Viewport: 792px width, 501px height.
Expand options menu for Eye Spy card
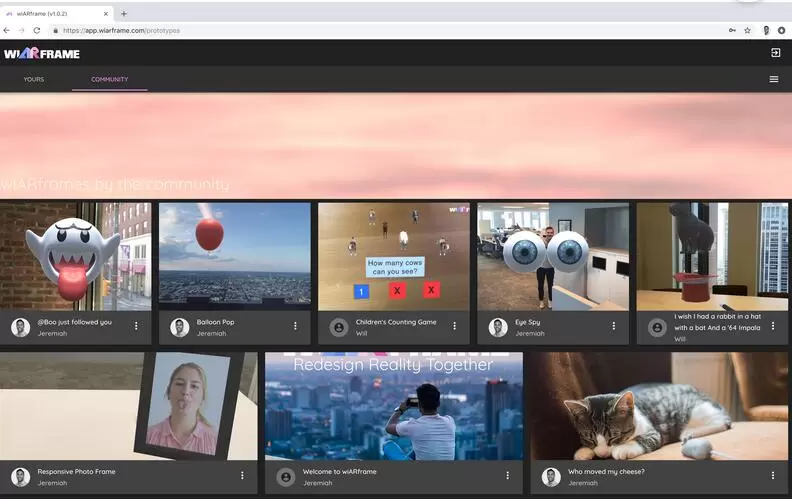coord(613,326)
